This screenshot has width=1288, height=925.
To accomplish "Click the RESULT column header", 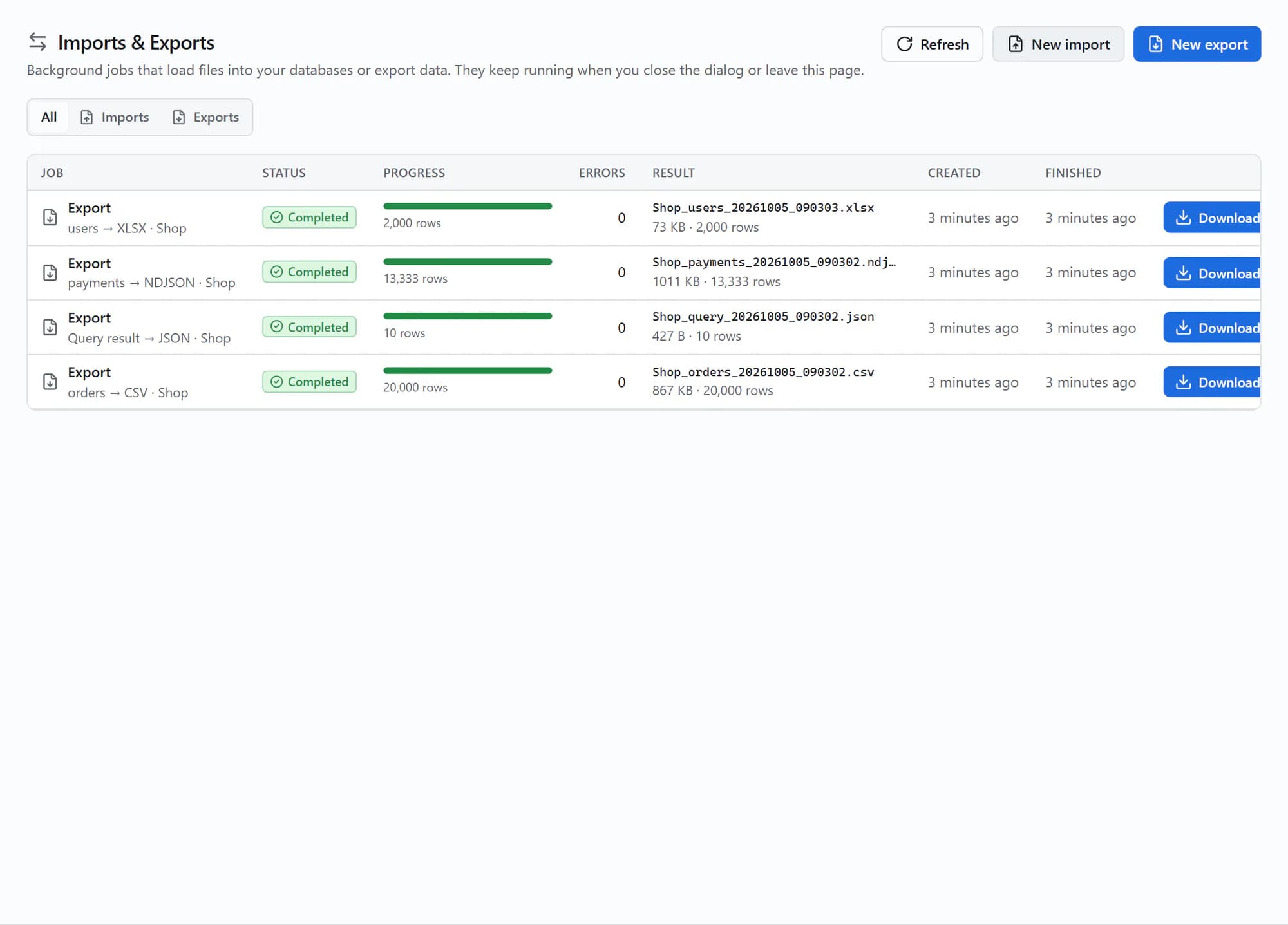I will 674,173.
